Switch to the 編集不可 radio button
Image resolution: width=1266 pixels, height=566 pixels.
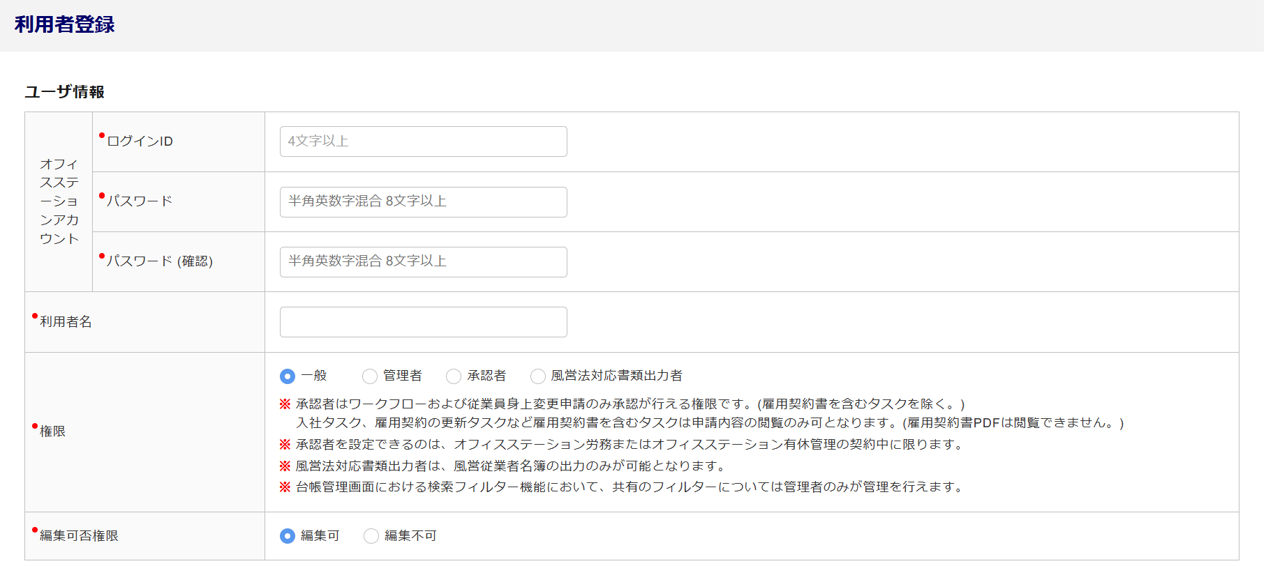(x=371, y=536)
